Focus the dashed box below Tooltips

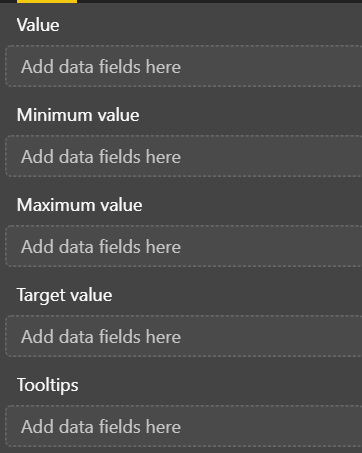point(184,426)
